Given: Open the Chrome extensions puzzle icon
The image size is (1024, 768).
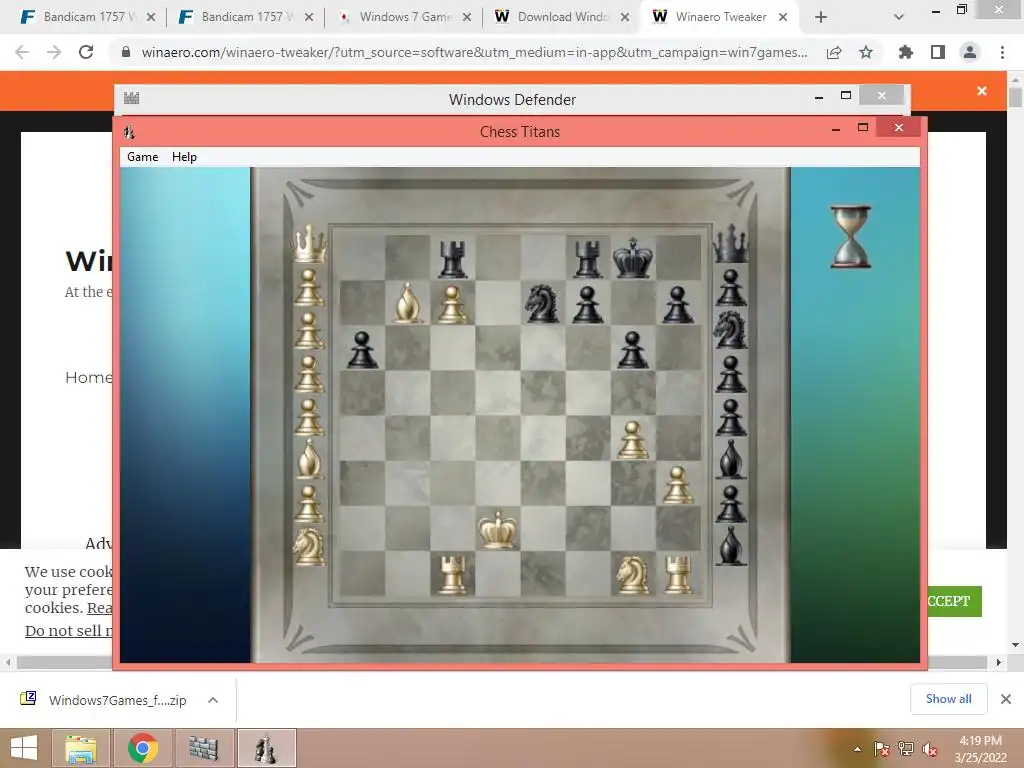Looking at the screenshot, I should (905, 52).
